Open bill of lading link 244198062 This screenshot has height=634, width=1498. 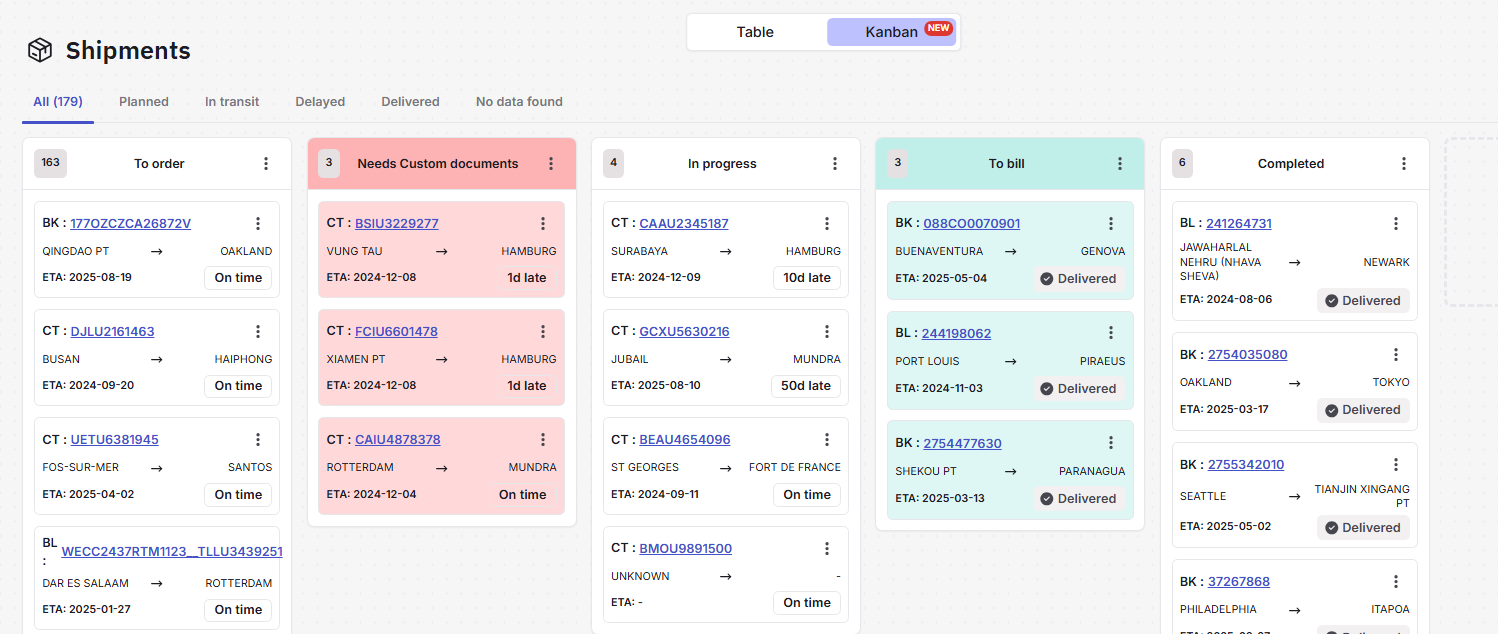tap(956, 333)
